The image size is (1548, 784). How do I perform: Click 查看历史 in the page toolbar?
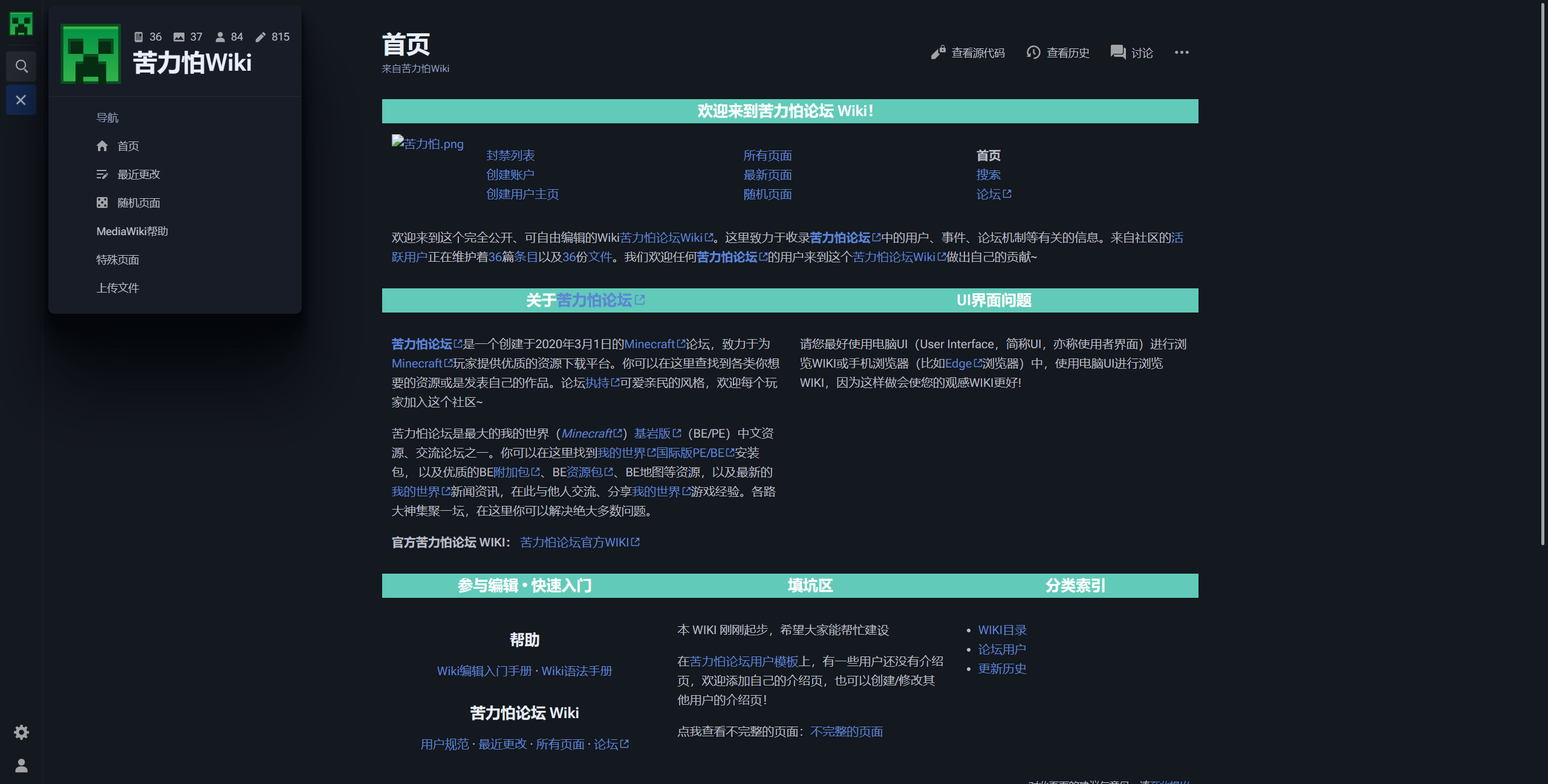click(1058, 53)
